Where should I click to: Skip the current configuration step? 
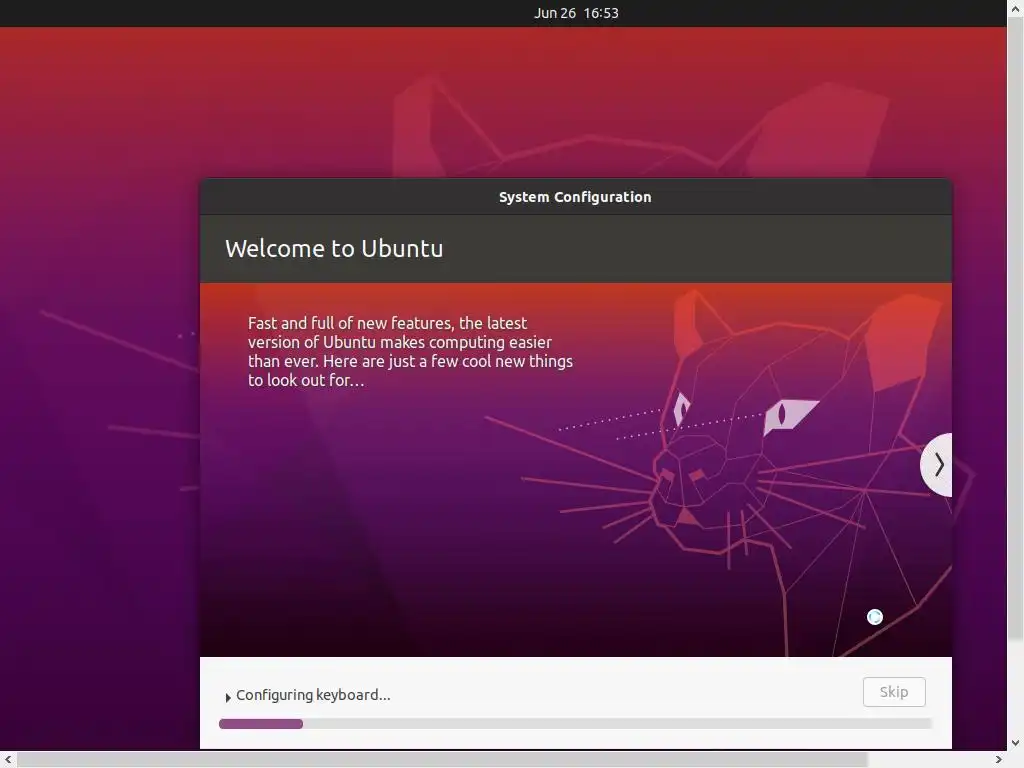(x=894, y=692)
